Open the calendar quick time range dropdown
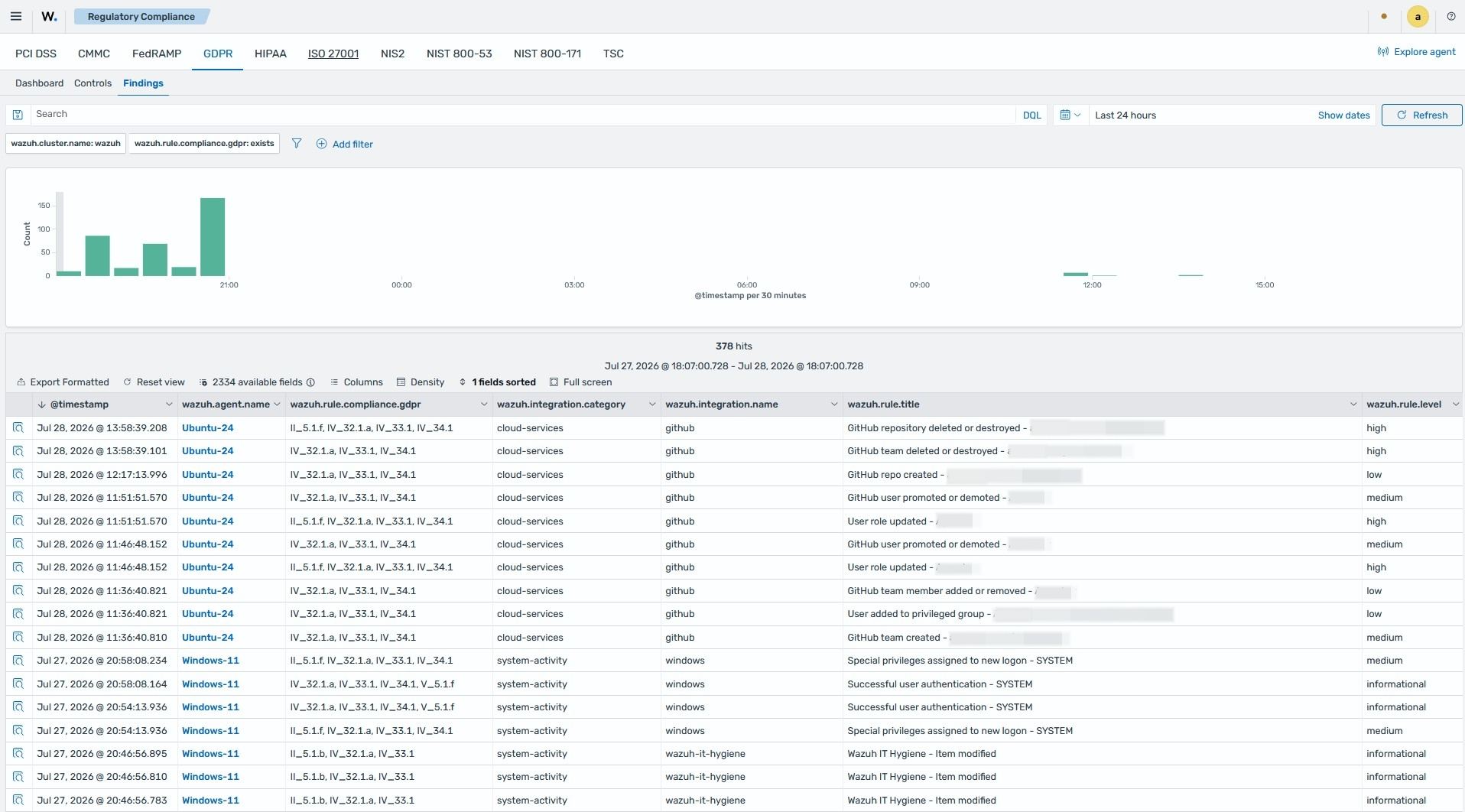This screenshot has height=812, width=1465. tap(1070, 115)
